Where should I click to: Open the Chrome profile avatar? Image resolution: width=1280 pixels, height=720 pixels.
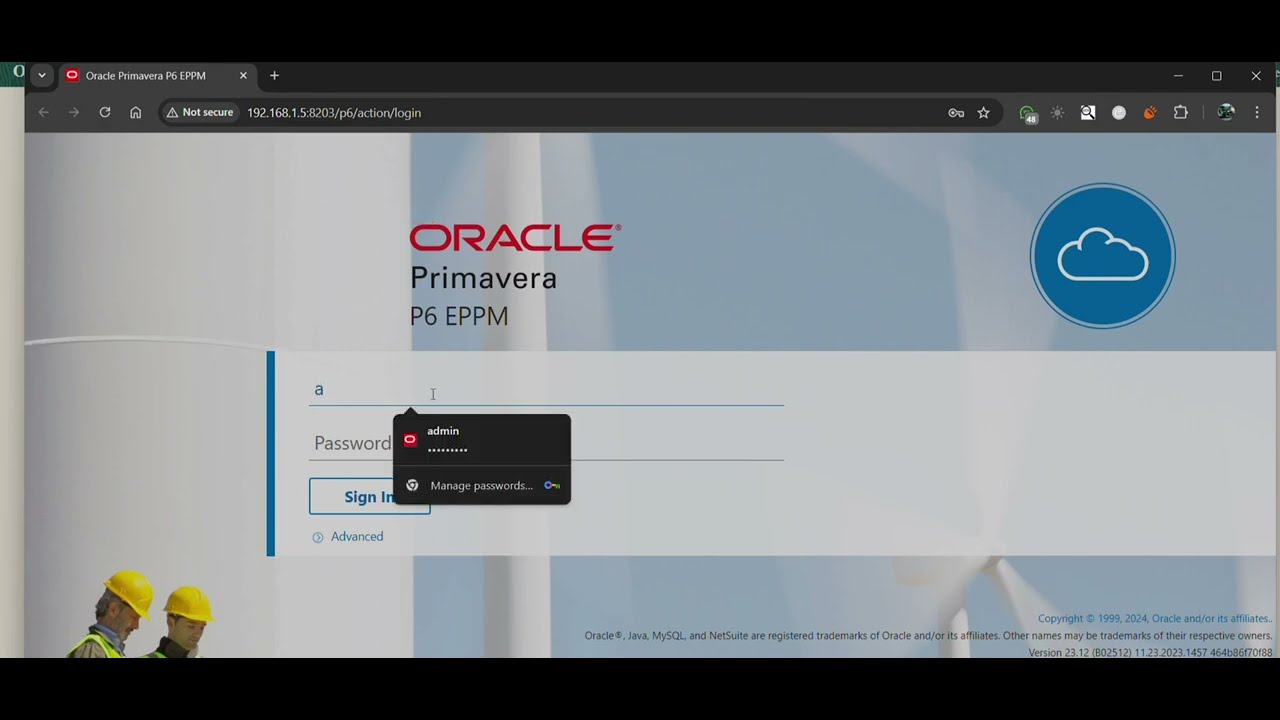[x=1226, y=113]
